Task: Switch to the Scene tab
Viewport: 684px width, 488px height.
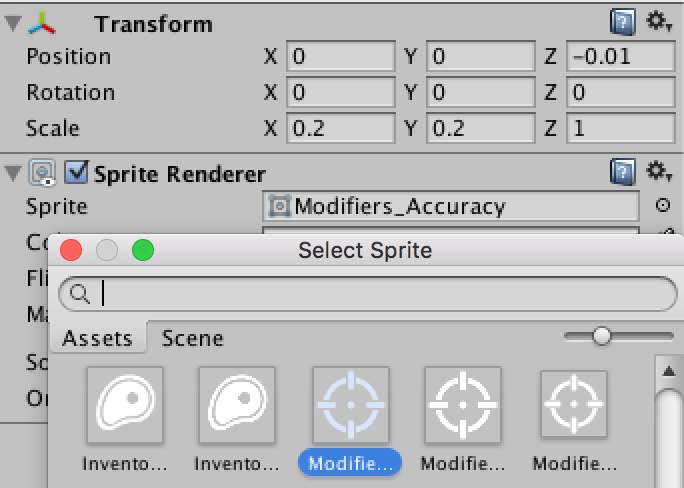Action: (x=192, y=338)
